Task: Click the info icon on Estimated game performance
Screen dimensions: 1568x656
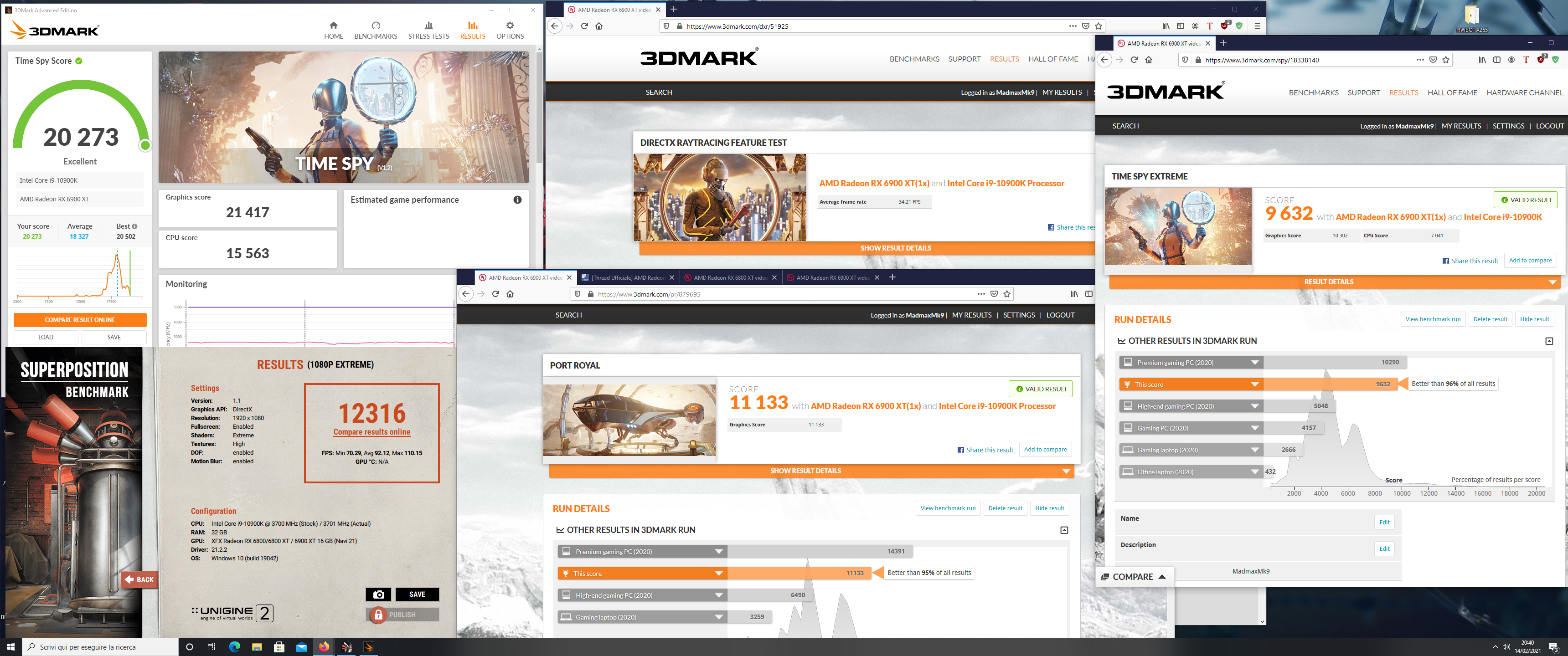Action: click(x=517, y=200)
